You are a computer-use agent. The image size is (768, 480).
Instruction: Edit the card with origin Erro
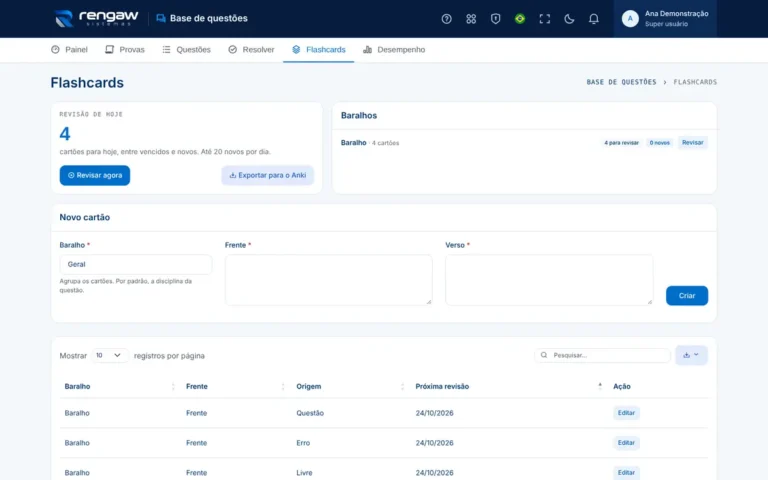coord(626,443)
